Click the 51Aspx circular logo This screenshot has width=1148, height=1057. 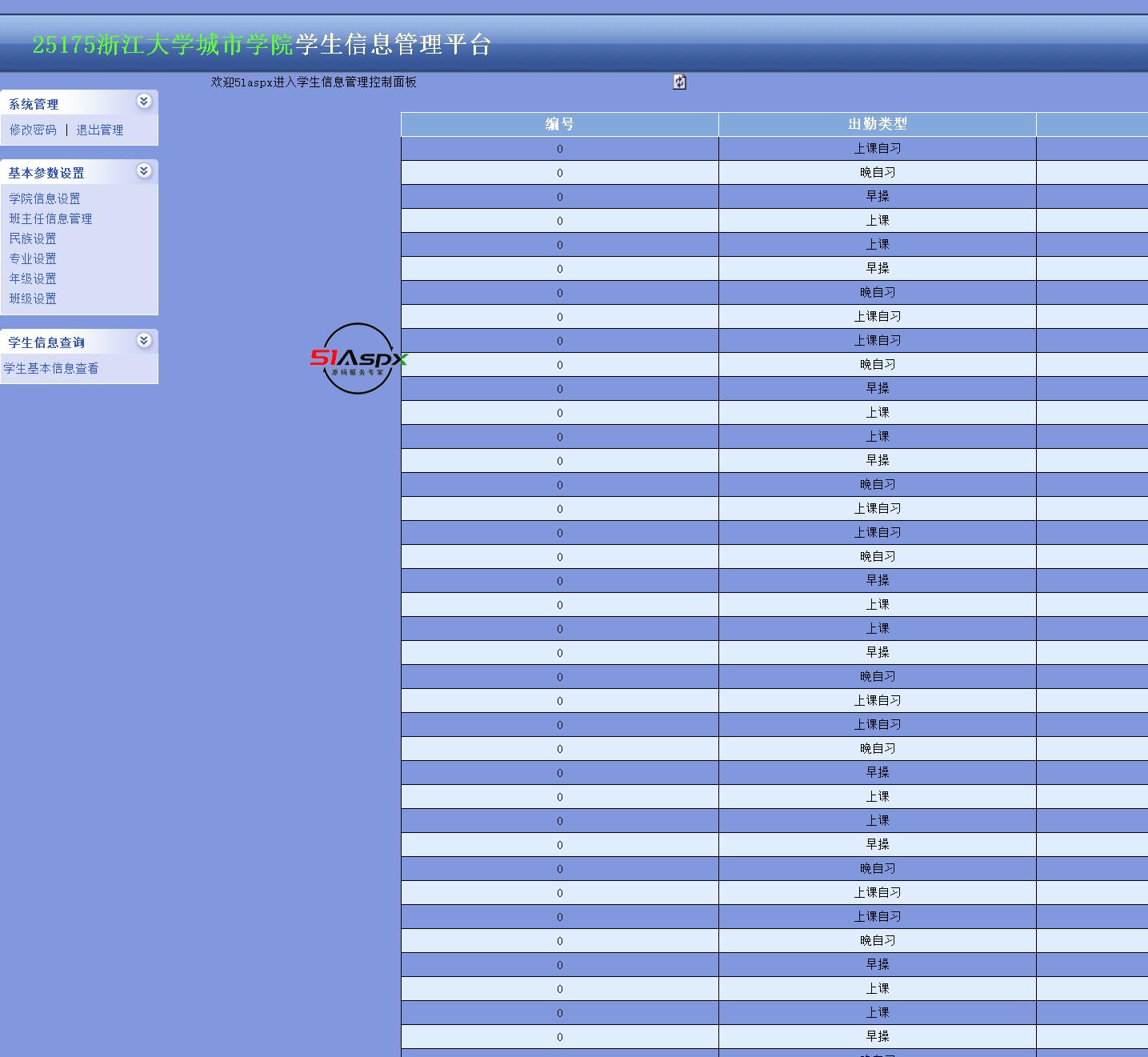pos(358,358)
